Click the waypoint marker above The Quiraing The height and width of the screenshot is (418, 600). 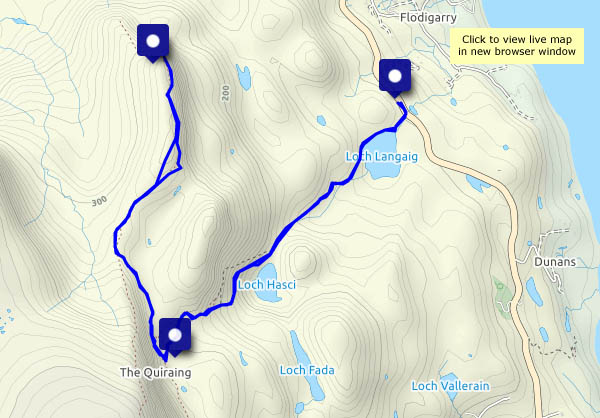pos(175,336)
